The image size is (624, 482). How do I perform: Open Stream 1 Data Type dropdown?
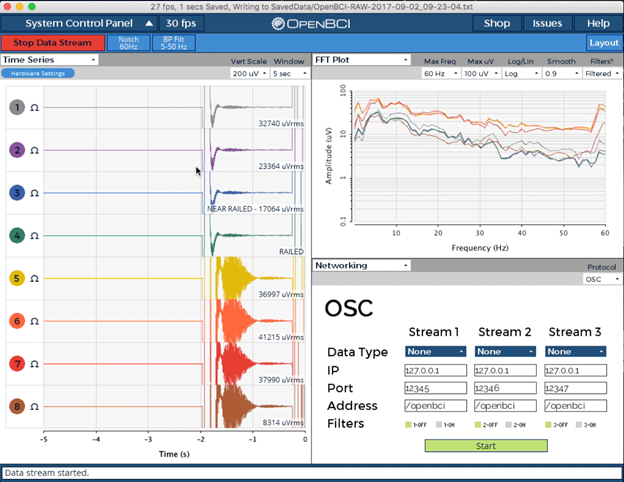pos(435,351)
